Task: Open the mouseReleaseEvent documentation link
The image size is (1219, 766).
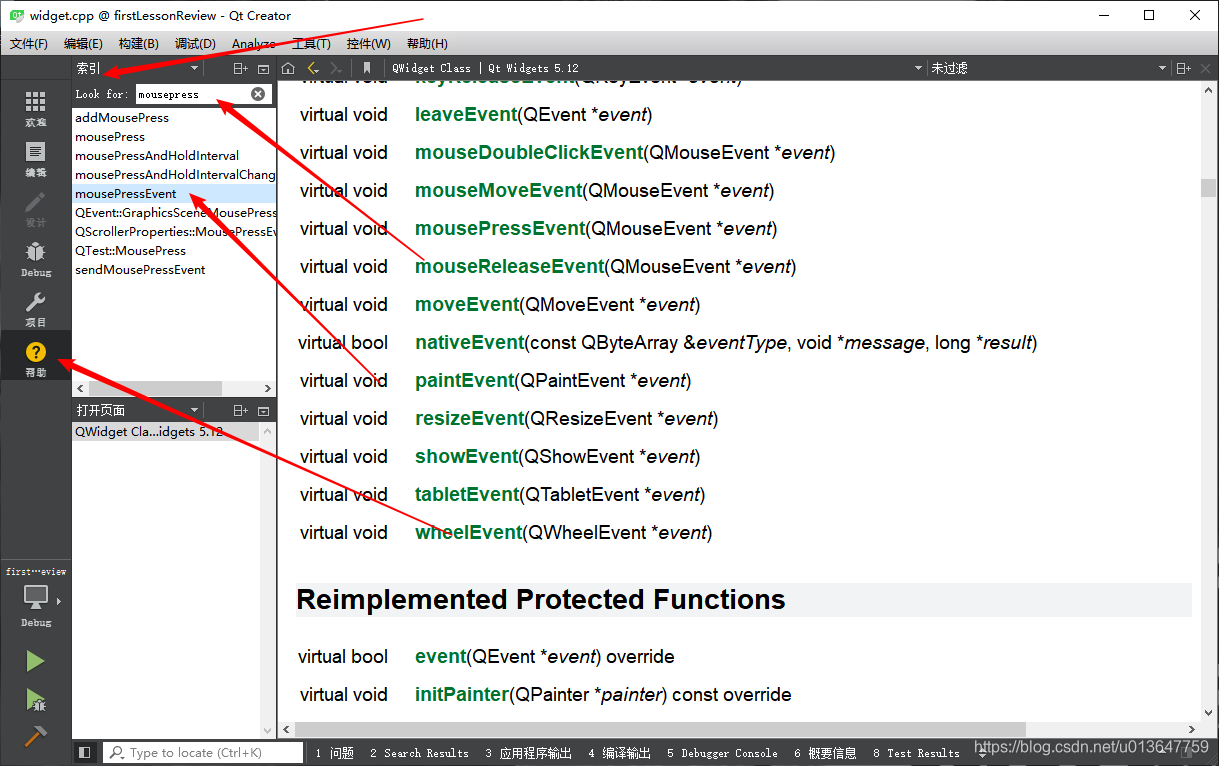Action: 510,267
